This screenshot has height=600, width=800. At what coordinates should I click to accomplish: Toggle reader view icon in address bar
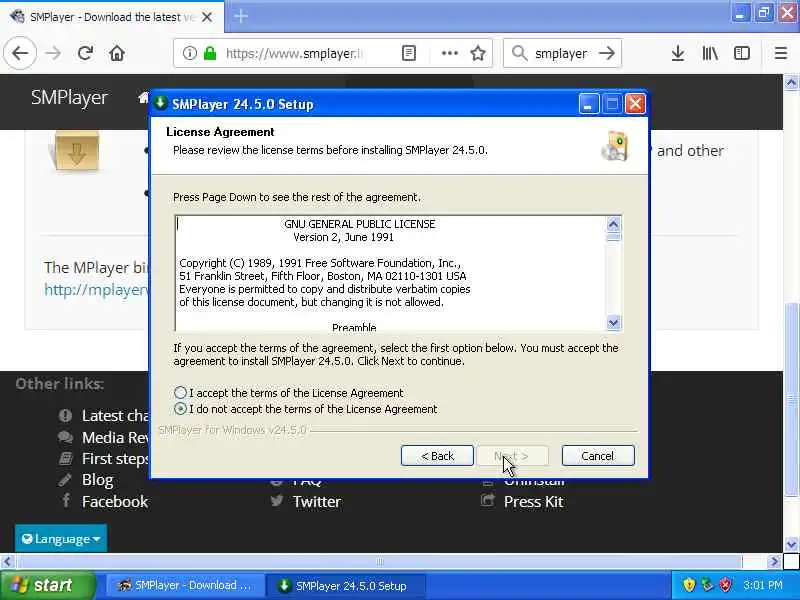[x=409, y=53]
